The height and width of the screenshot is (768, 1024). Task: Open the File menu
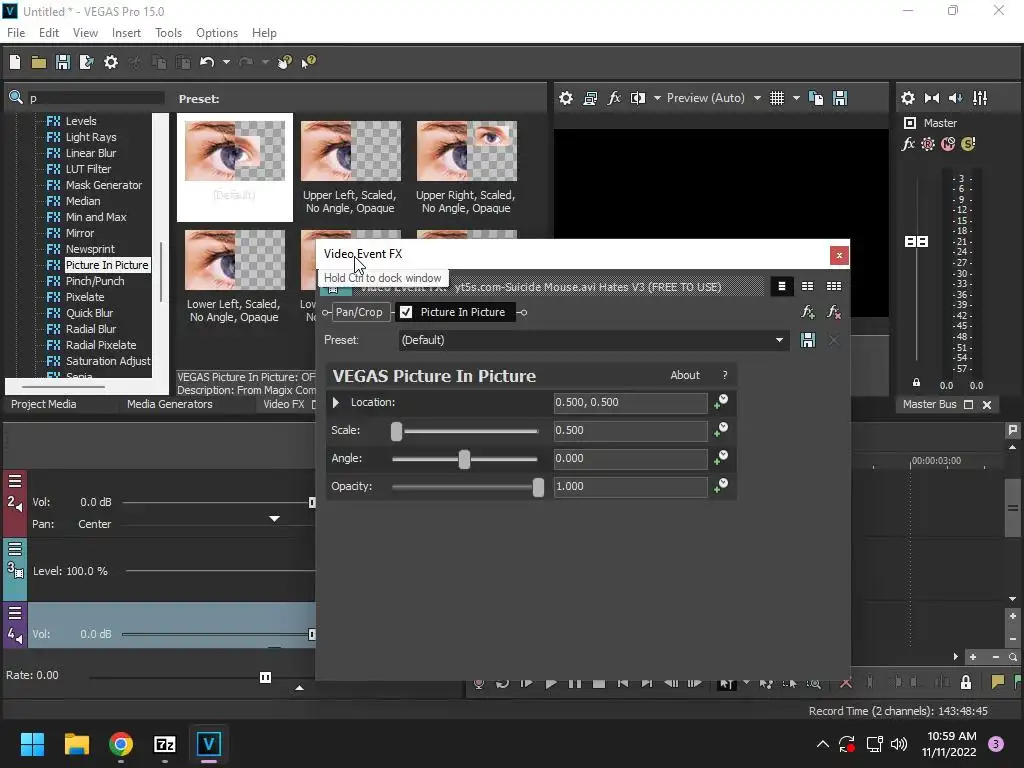(x=16, y=33)
